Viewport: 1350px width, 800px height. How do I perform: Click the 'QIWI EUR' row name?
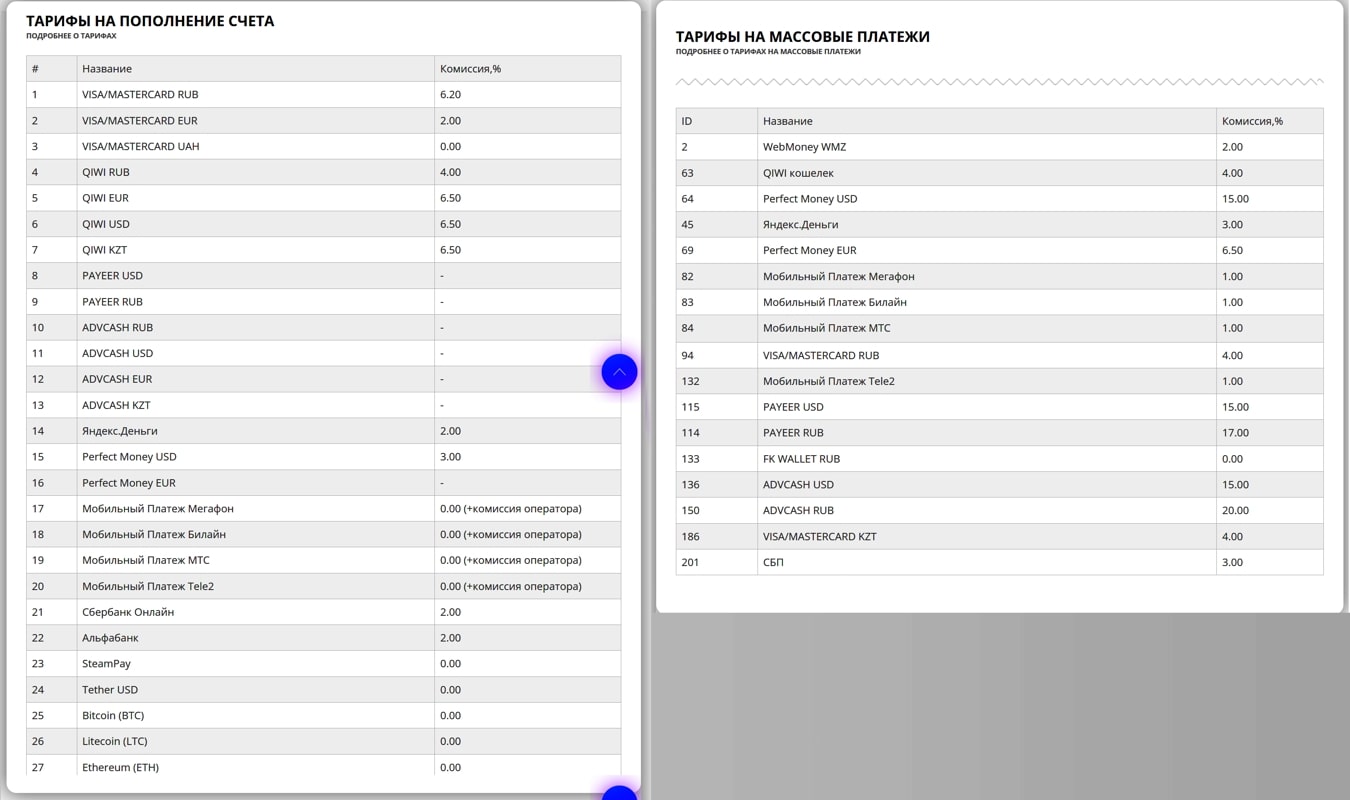[105, 198]
